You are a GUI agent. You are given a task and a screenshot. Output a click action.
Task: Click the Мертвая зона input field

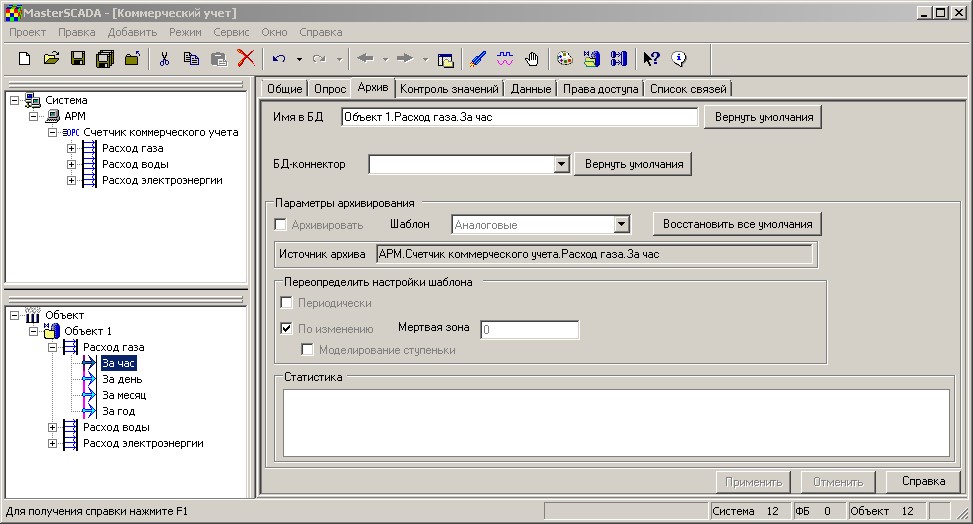pyautogui.click(x=529, y=330)
